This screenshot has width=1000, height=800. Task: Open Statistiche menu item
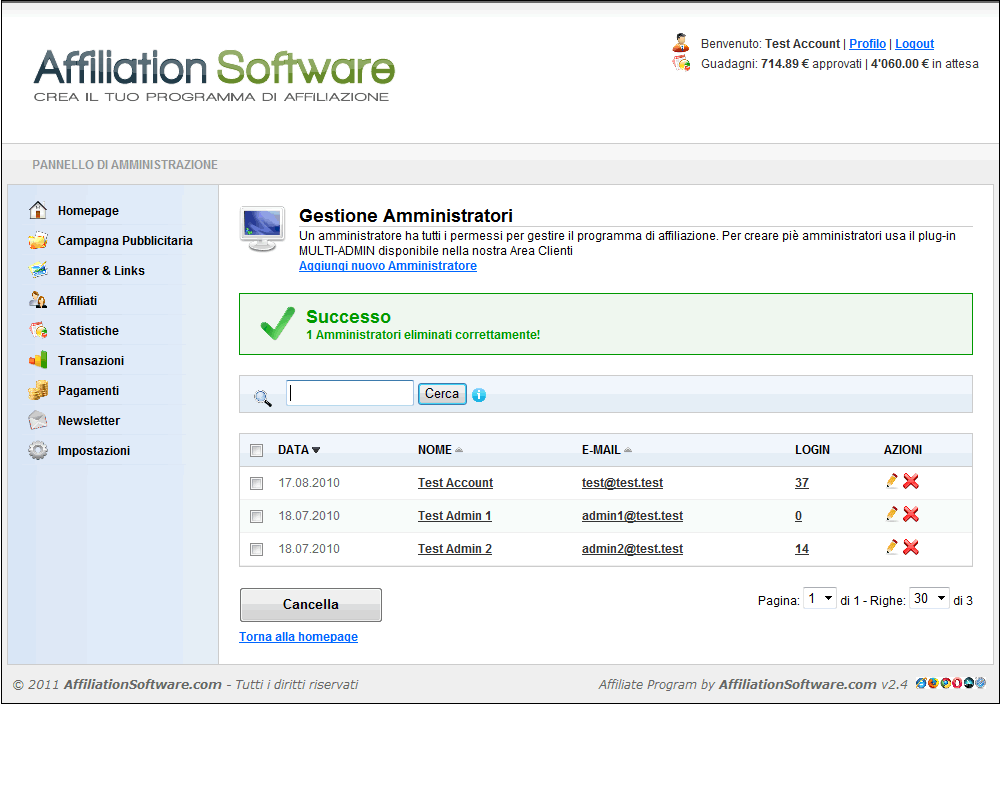point(89,330)
